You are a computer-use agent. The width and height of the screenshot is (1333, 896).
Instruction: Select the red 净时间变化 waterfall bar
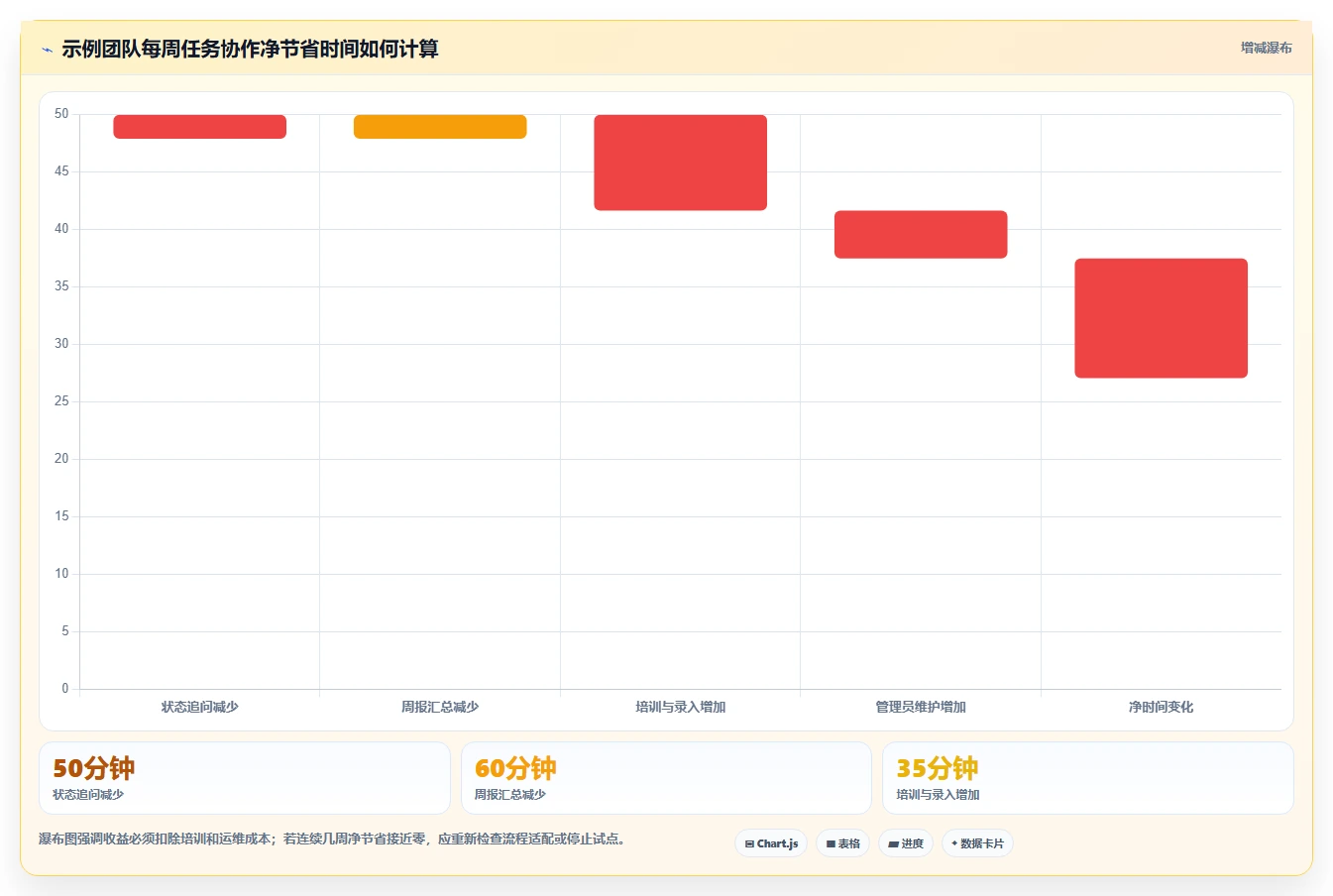[x=1162, y=318]
